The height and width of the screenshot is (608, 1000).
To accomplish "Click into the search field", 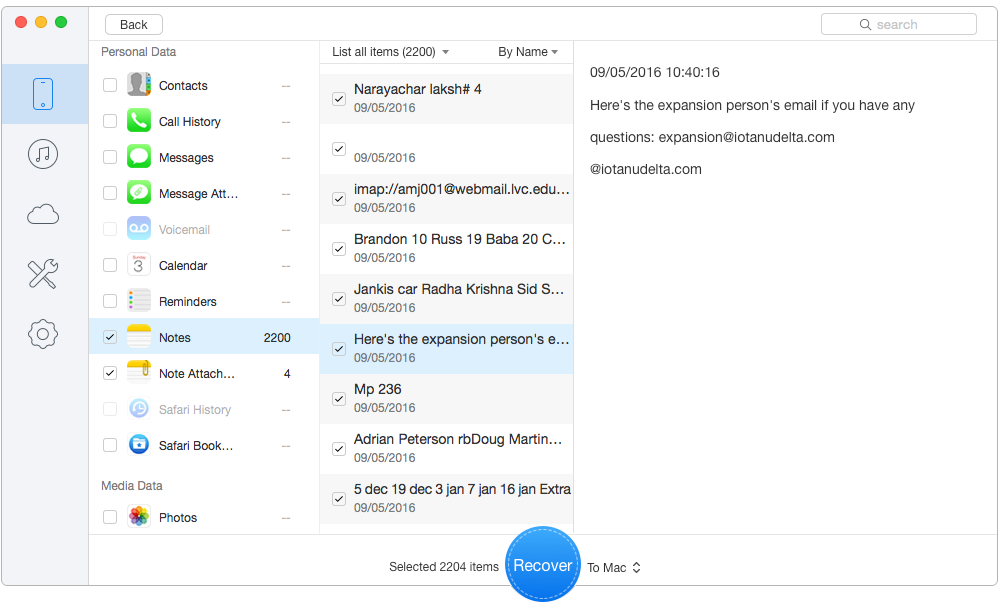I will pyautogui.click(x=899, y=24).
